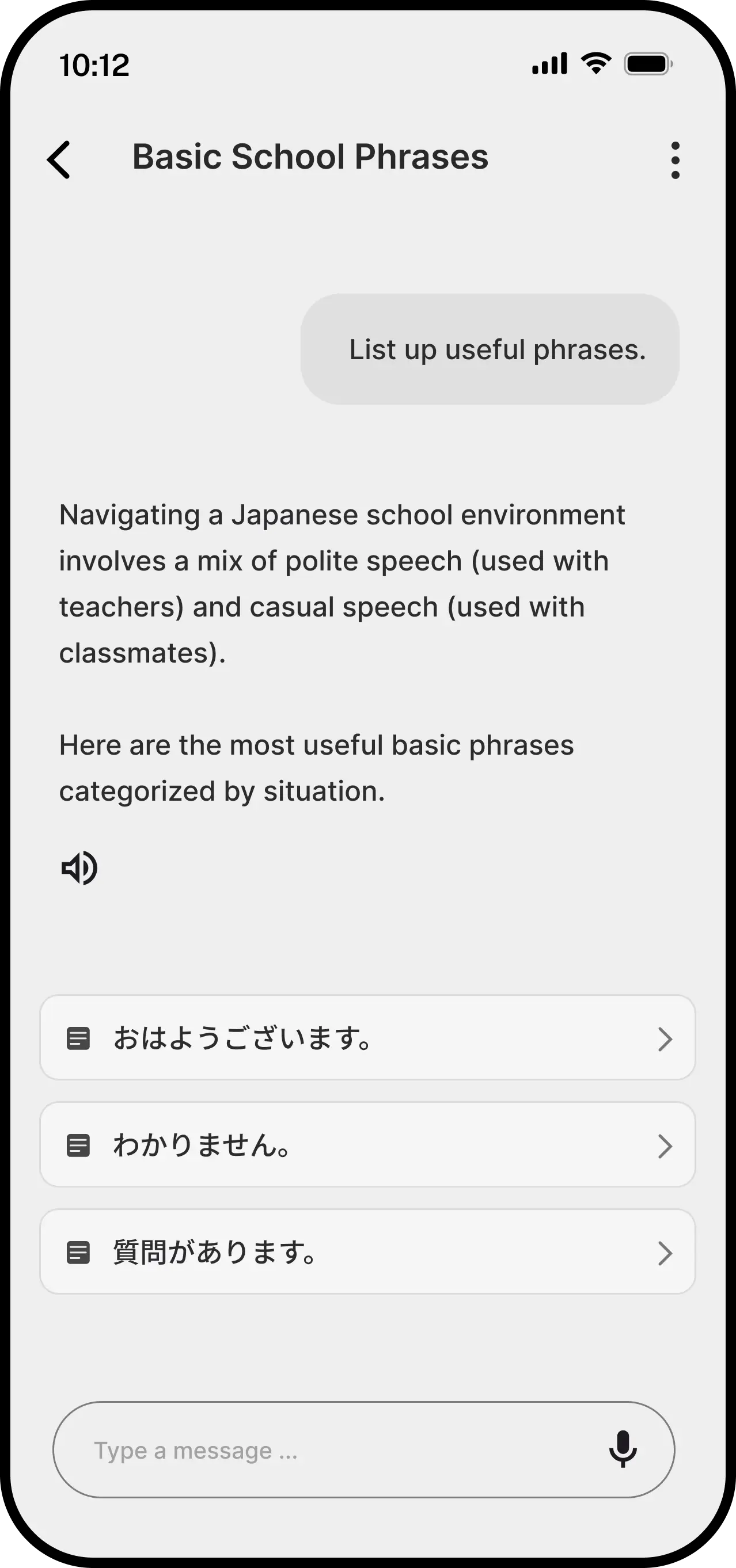
Task: Tap the Basic School Phrases title
Action: tap(310, 157)
